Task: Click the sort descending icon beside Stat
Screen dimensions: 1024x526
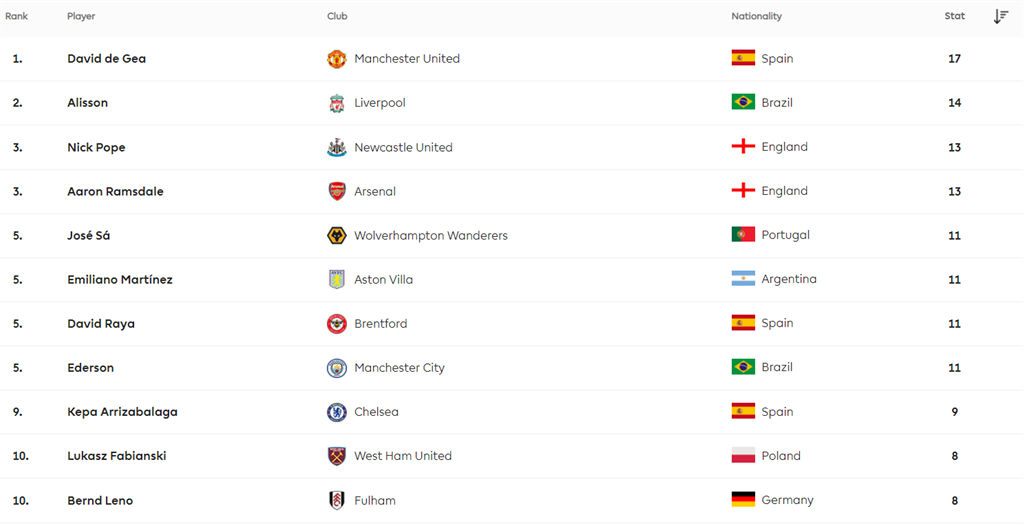Action: click(1001, 16)
